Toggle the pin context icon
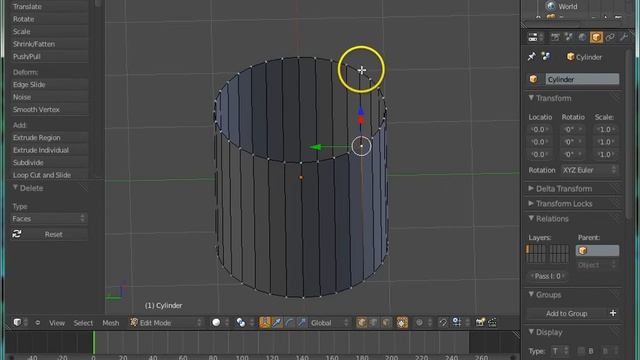The image size is (640, 360). point(531,57)
